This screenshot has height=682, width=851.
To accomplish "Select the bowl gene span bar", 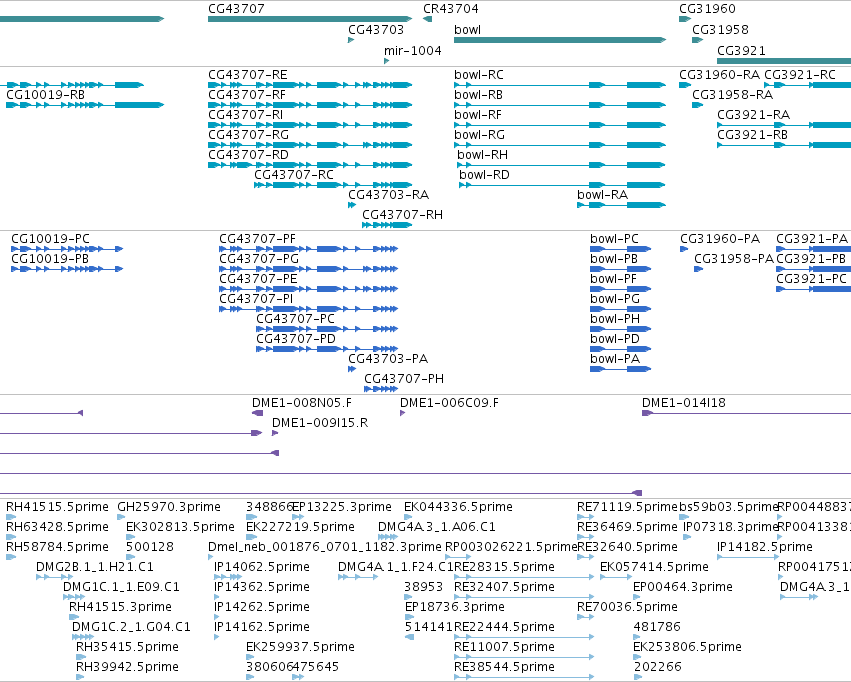I will [x=560, y=40].
